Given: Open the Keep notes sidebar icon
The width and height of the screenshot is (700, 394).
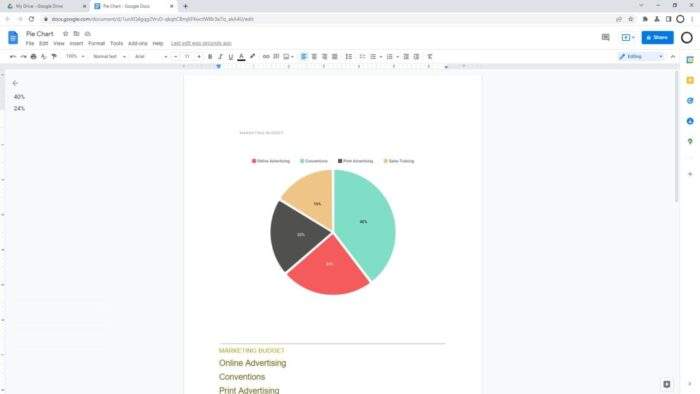Looking at the screenshot, I should coord(690,80).
